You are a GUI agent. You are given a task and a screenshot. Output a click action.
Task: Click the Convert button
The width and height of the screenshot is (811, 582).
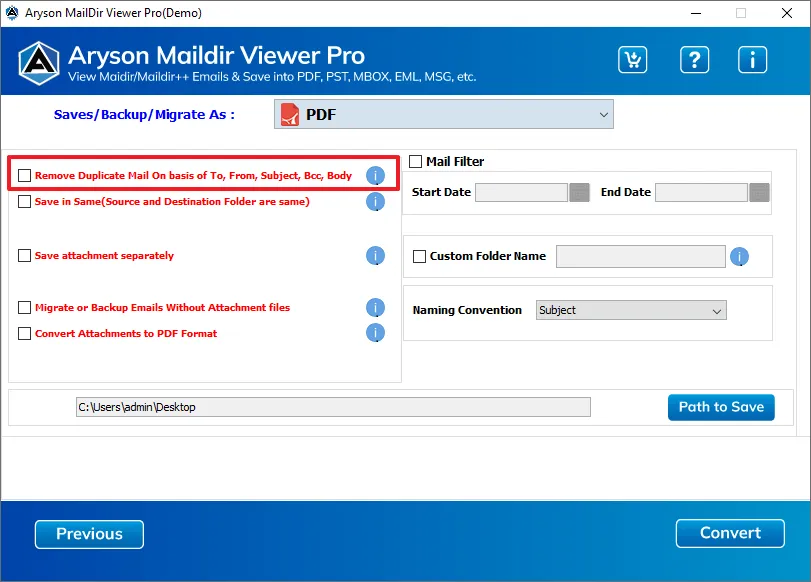[730, 533]
